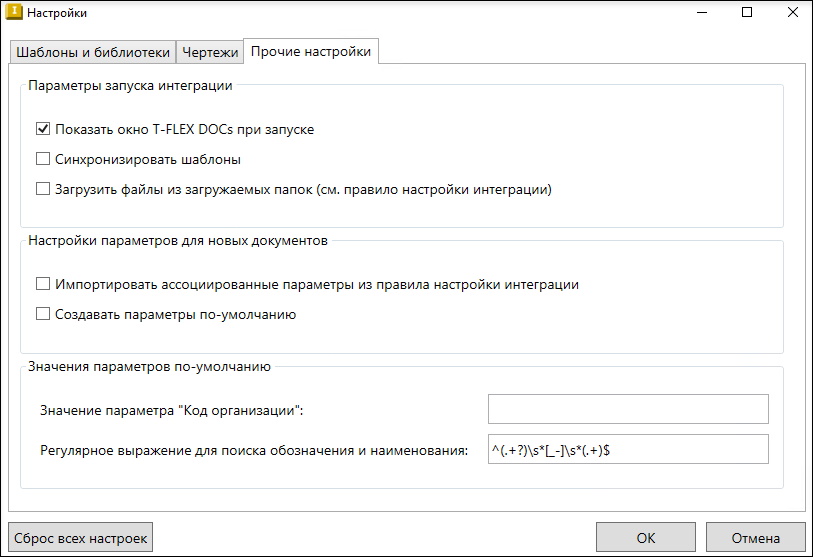Cancel changes with the Отмена button
The height and width of the screenshot is (557, 813).
(x=755, y=538)
